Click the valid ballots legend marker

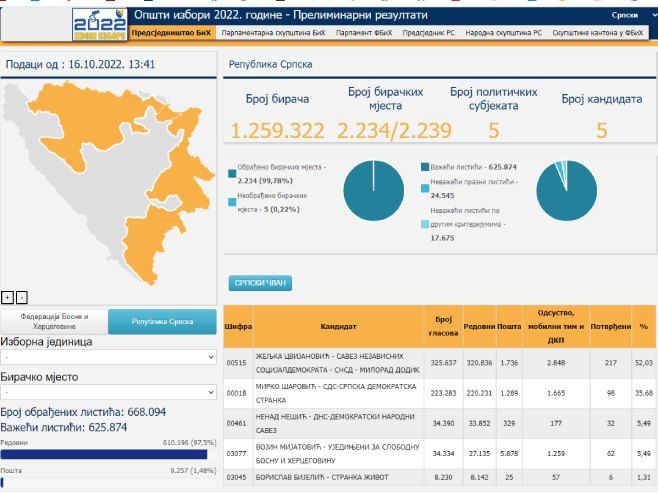(425, 167)
